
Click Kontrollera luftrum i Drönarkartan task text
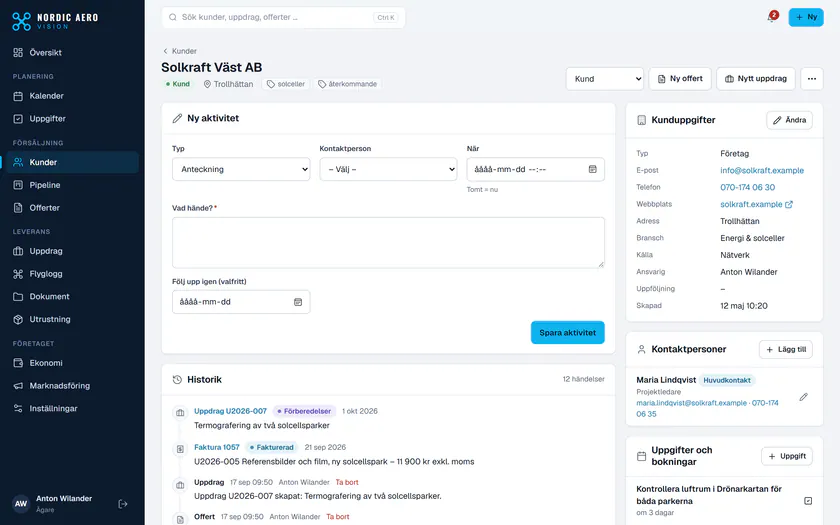point(709,495)
